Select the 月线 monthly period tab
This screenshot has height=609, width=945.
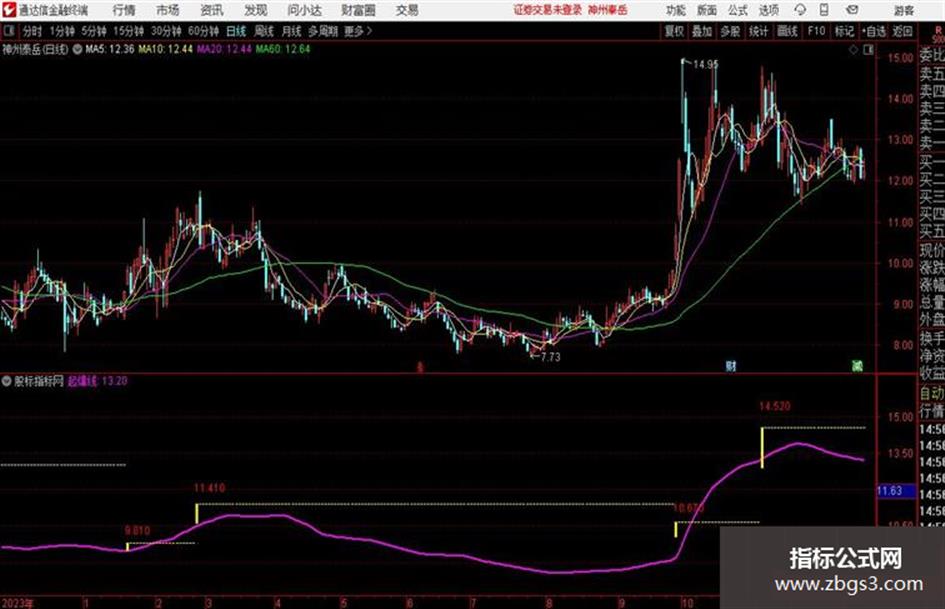(x=291, y=31)
